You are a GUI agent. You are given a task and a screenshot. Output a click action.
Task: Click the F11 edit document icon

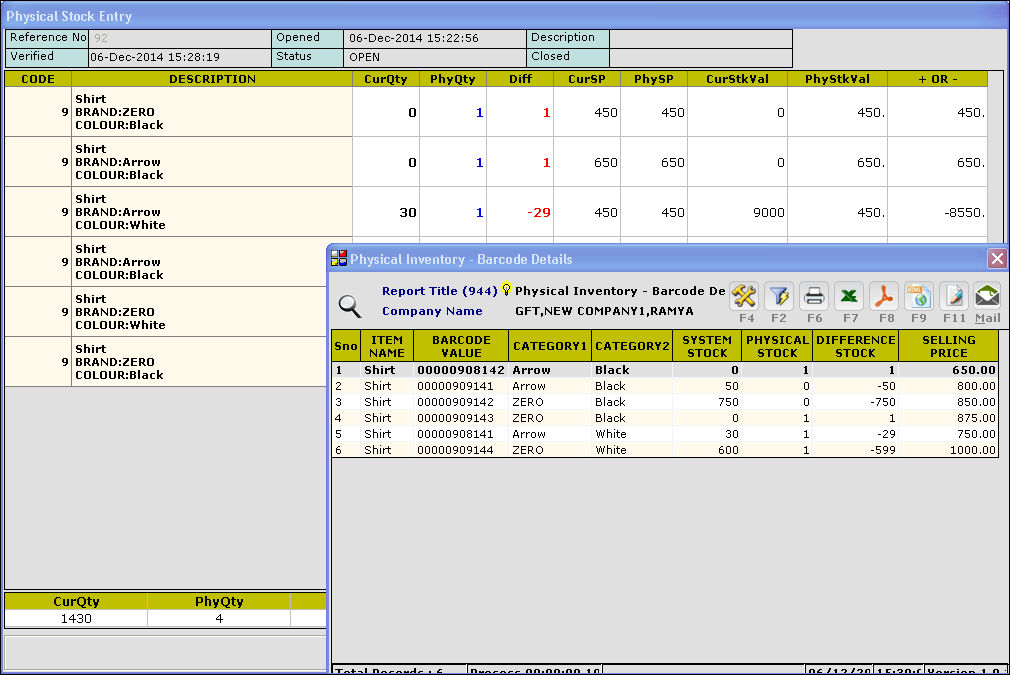(953, 296)
